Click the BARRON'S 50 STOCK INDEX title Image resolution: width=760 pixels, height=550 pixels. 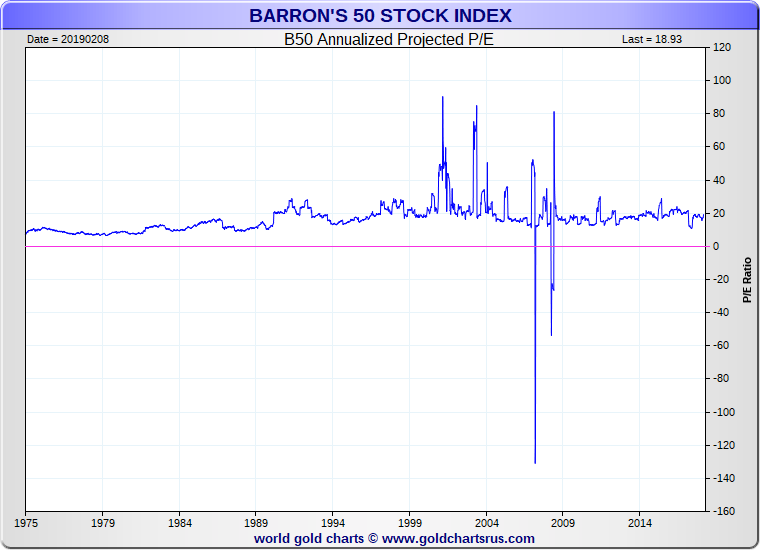[380, 16]
